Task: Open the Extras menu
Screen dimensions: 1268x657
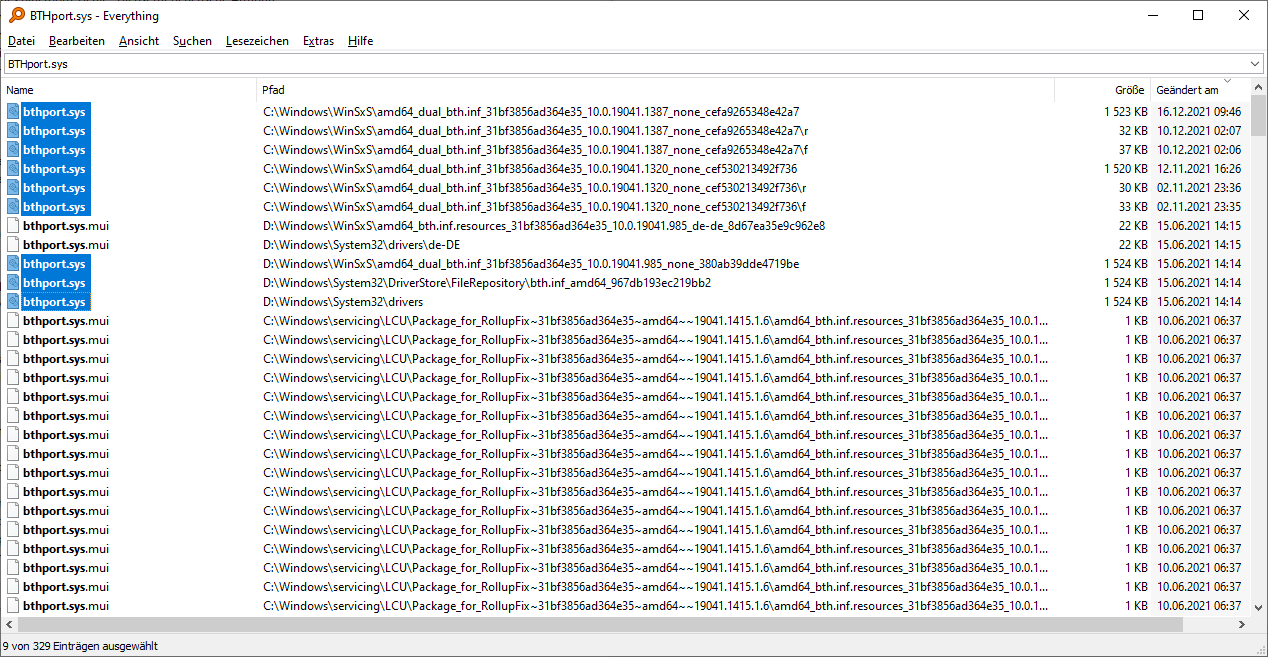Action: [x=318, y=41]
